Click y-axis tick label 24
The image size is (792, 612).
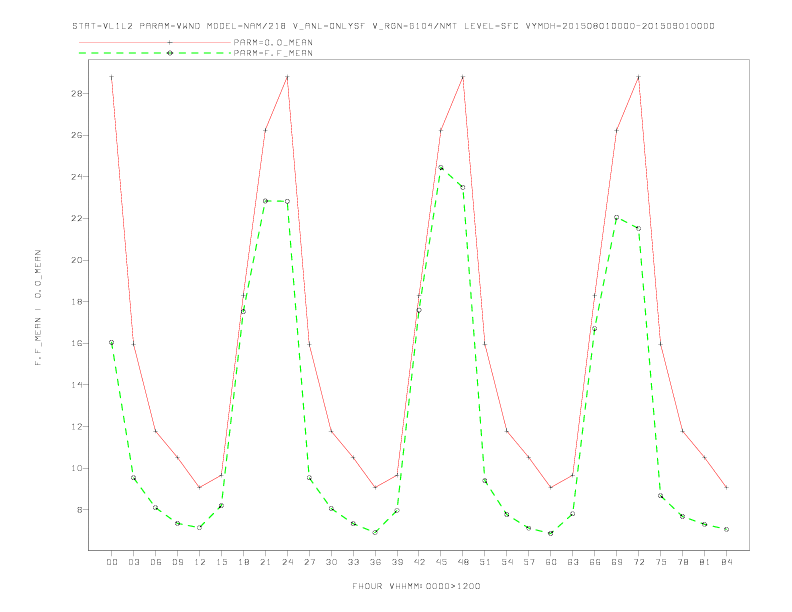coord(77,177)
